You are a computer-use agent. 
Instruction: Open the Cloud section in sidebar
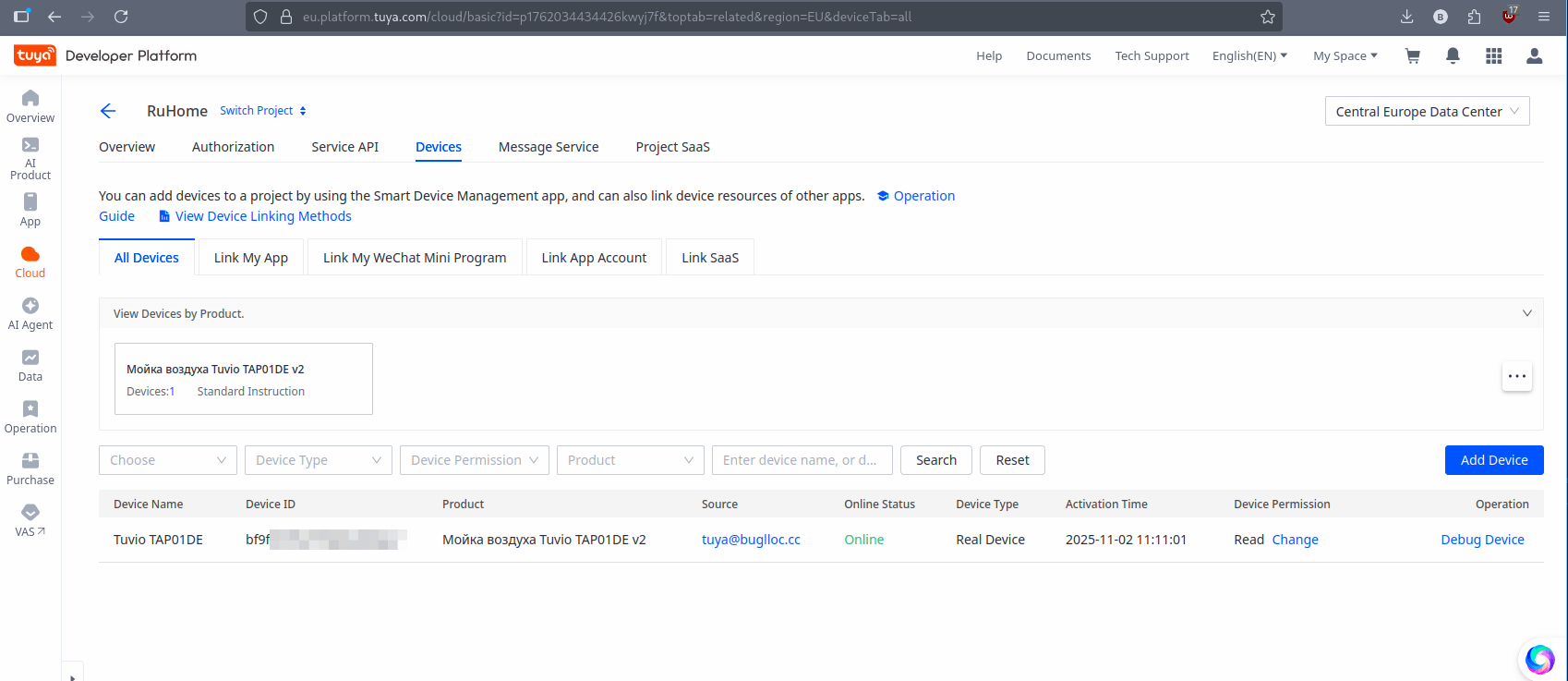pos(30,261)
